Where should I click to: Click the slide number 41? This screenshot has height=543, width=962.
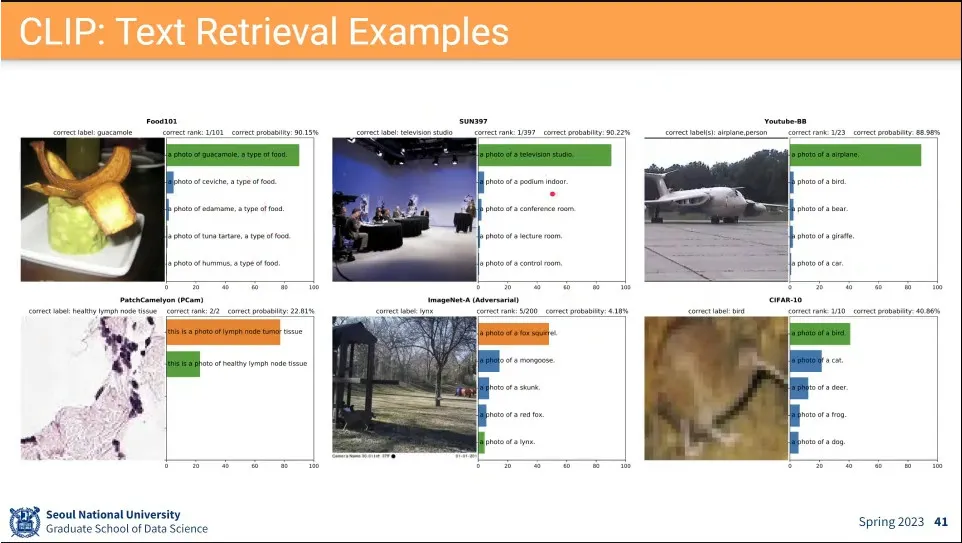941,522
